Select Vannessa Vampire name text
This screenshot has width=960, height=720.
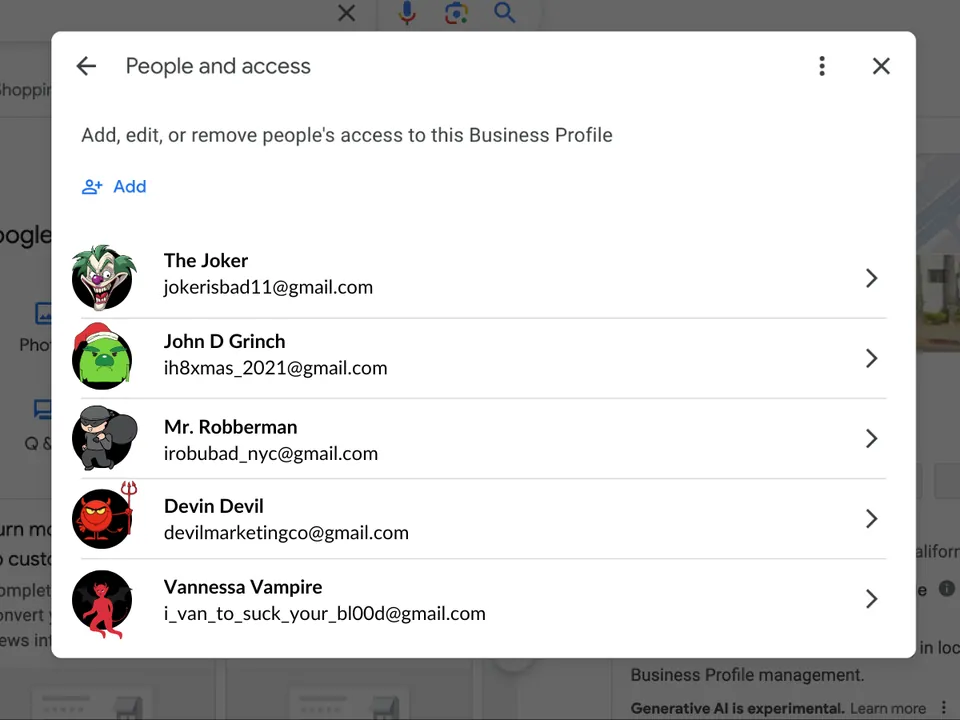(x=243, y=587)
